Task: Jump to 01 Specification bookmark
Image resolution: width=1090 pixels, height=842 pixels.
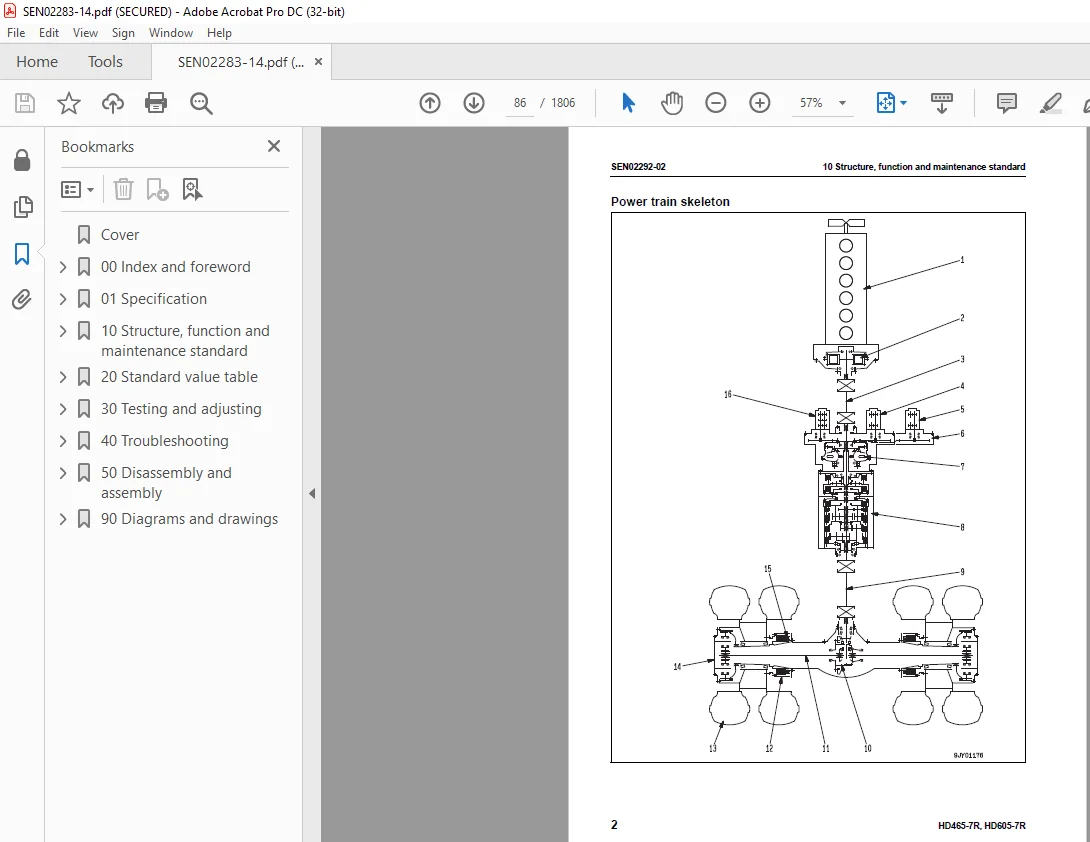Action: pyautogui.click(x=154, y=299)
